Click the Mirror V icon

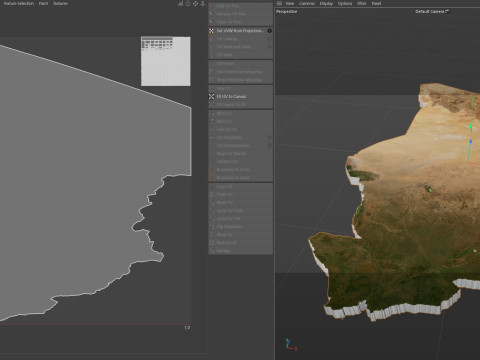[211, 121]
